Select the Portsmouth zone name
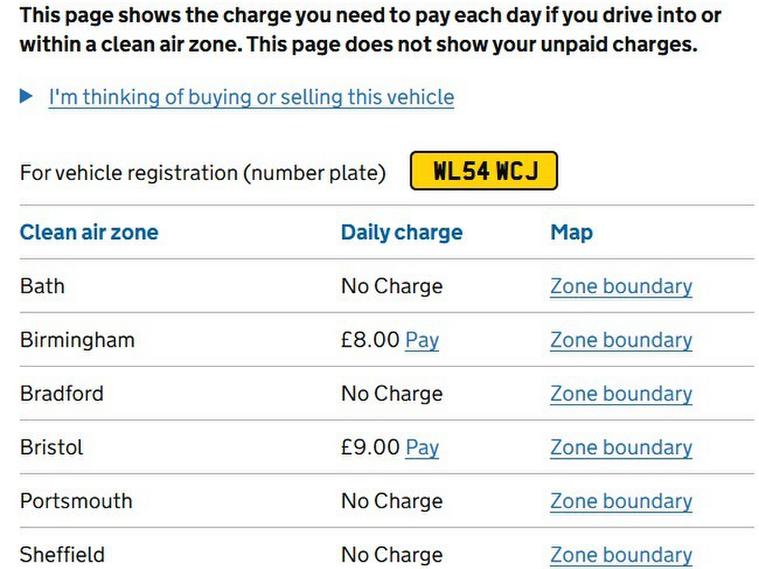759x569 pixels. (x=76, y=501)
